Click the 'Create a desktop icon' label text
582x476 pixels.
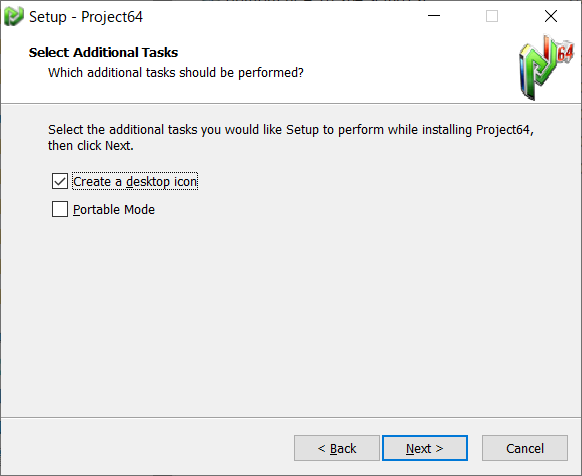(x=135, y=182)
